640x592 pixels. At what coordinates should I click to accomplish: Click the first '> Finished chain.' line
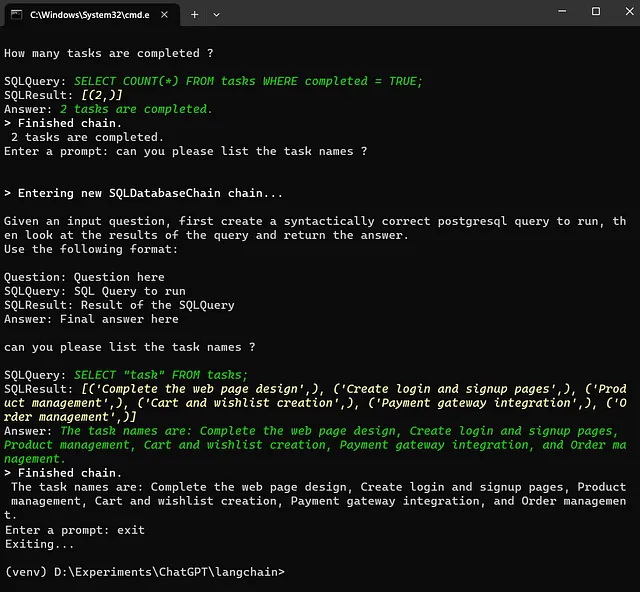point(63,123)
